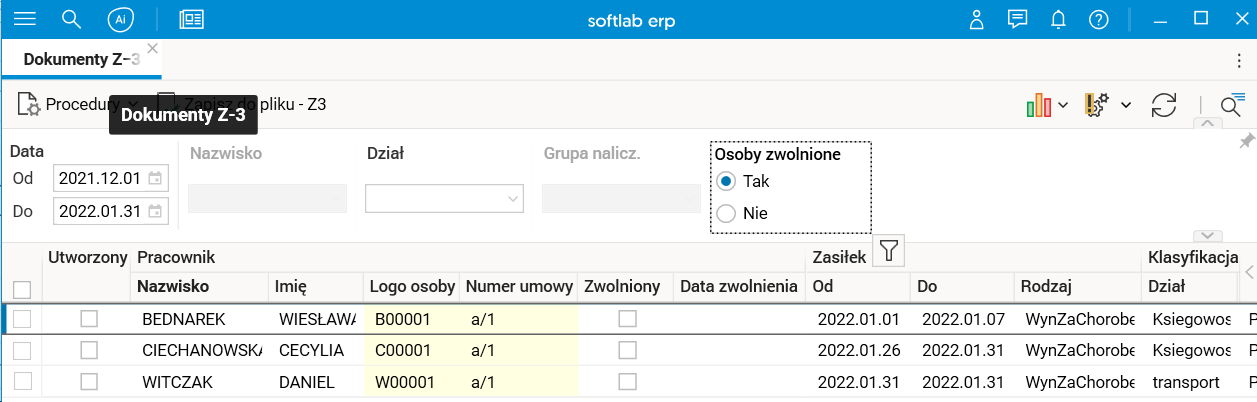Open the user profile icon
The height and width of the screenshot is (402, 1257).
tap(977, 19)
